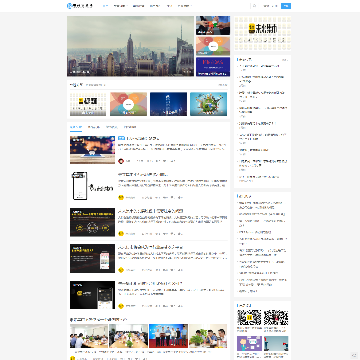Select the blue highlighted navigation menu item
Image resolution: width=360 pixels, height=360 pixels.
coord(105,6)
